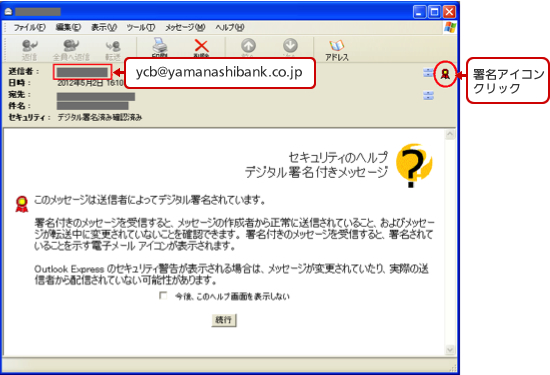Screen dimensions: 550x375
Task: Open the Message (メッセージ) menu
Action: click(x=185, y=27)
